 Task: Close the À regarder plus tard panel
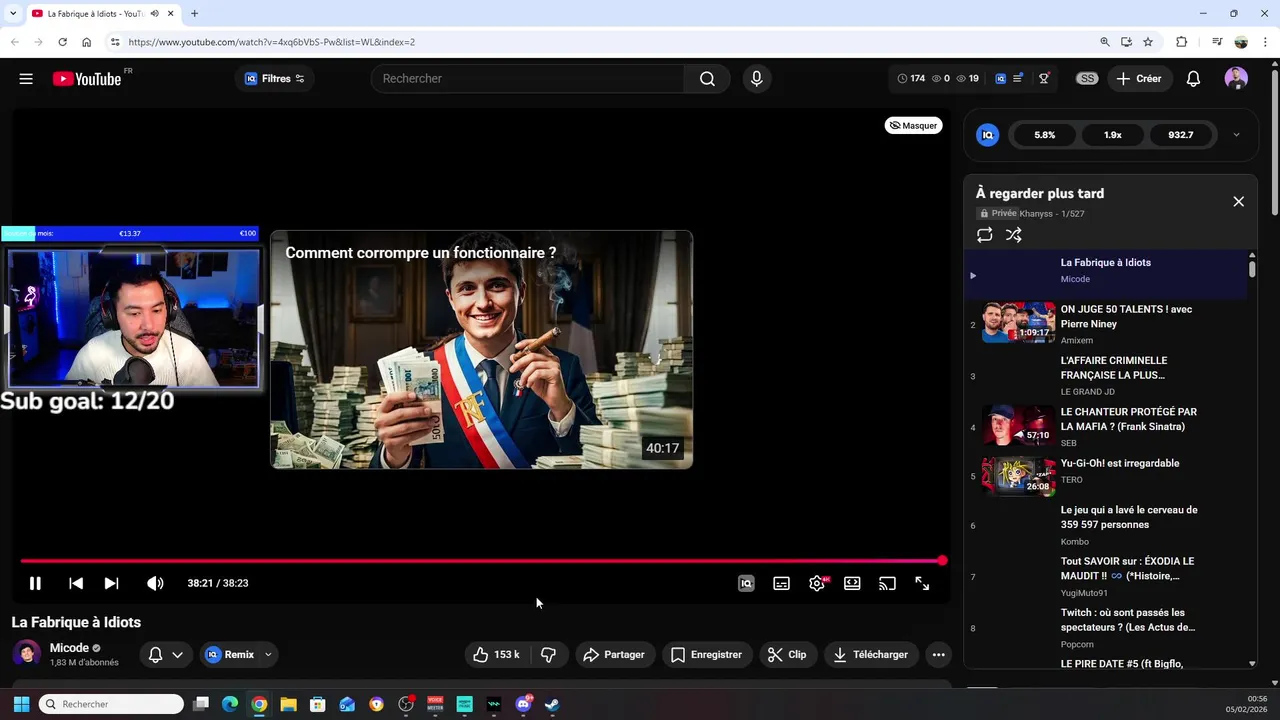click(1238, 201)
